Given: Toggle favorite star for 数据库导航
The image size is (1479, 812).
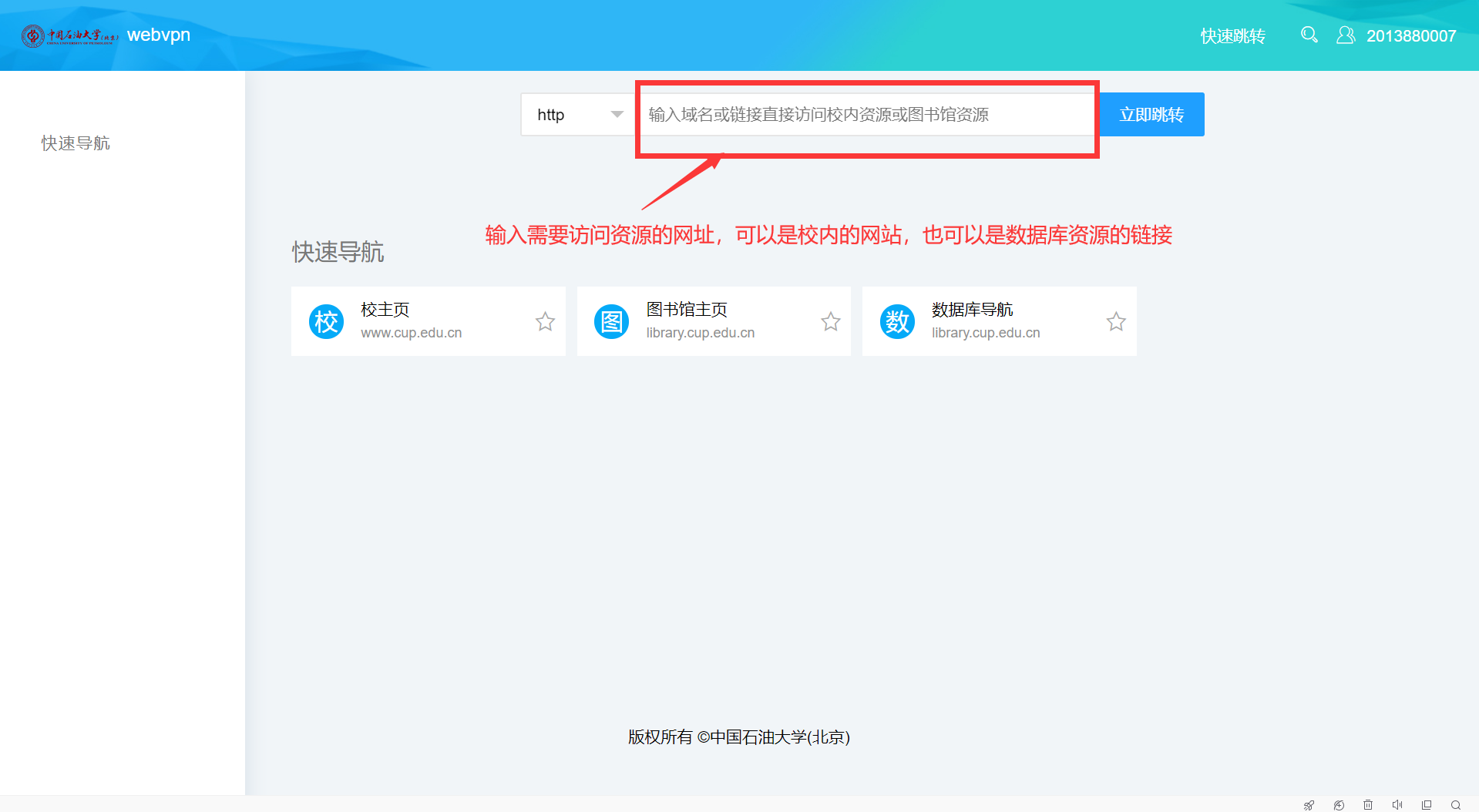Looking at the screenshot, I should (1116, 321).
